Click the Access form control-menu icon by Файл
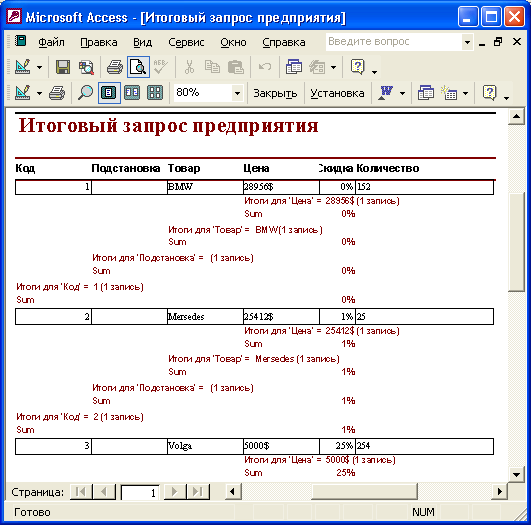This screenshot has height=525, width=531. (x=21, y=41)
